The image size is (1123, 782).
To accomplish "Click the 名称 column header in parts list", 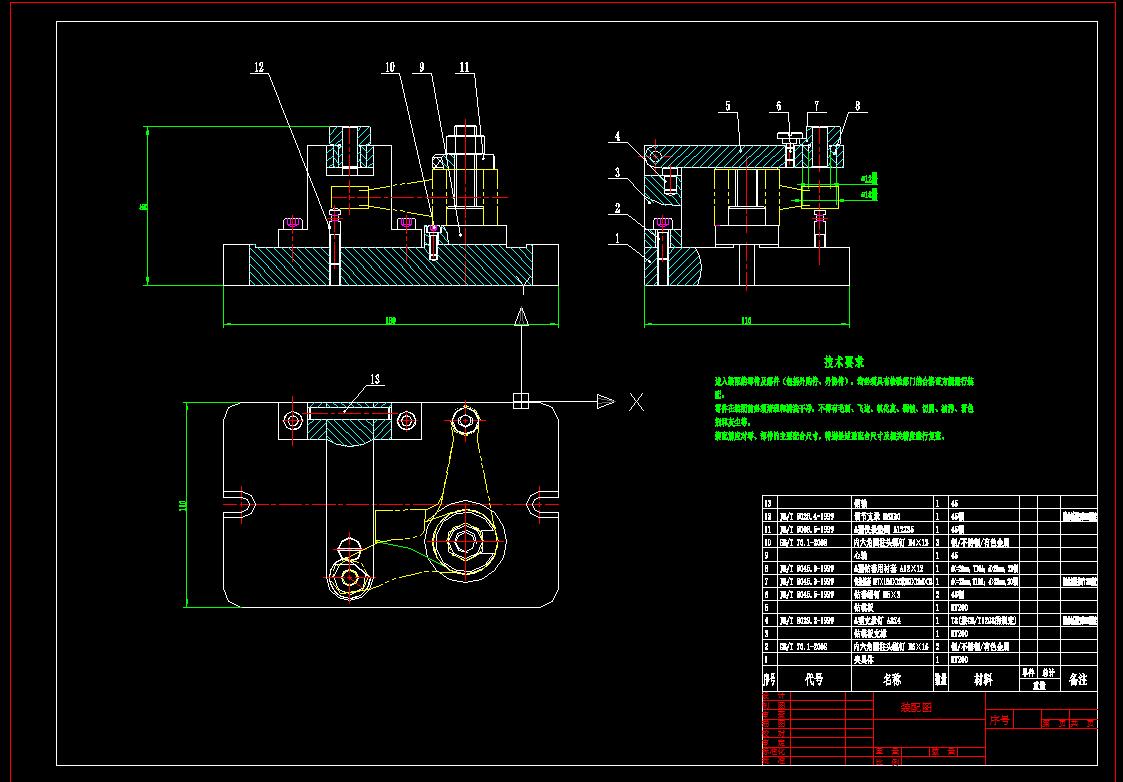I will click(892, 680).
